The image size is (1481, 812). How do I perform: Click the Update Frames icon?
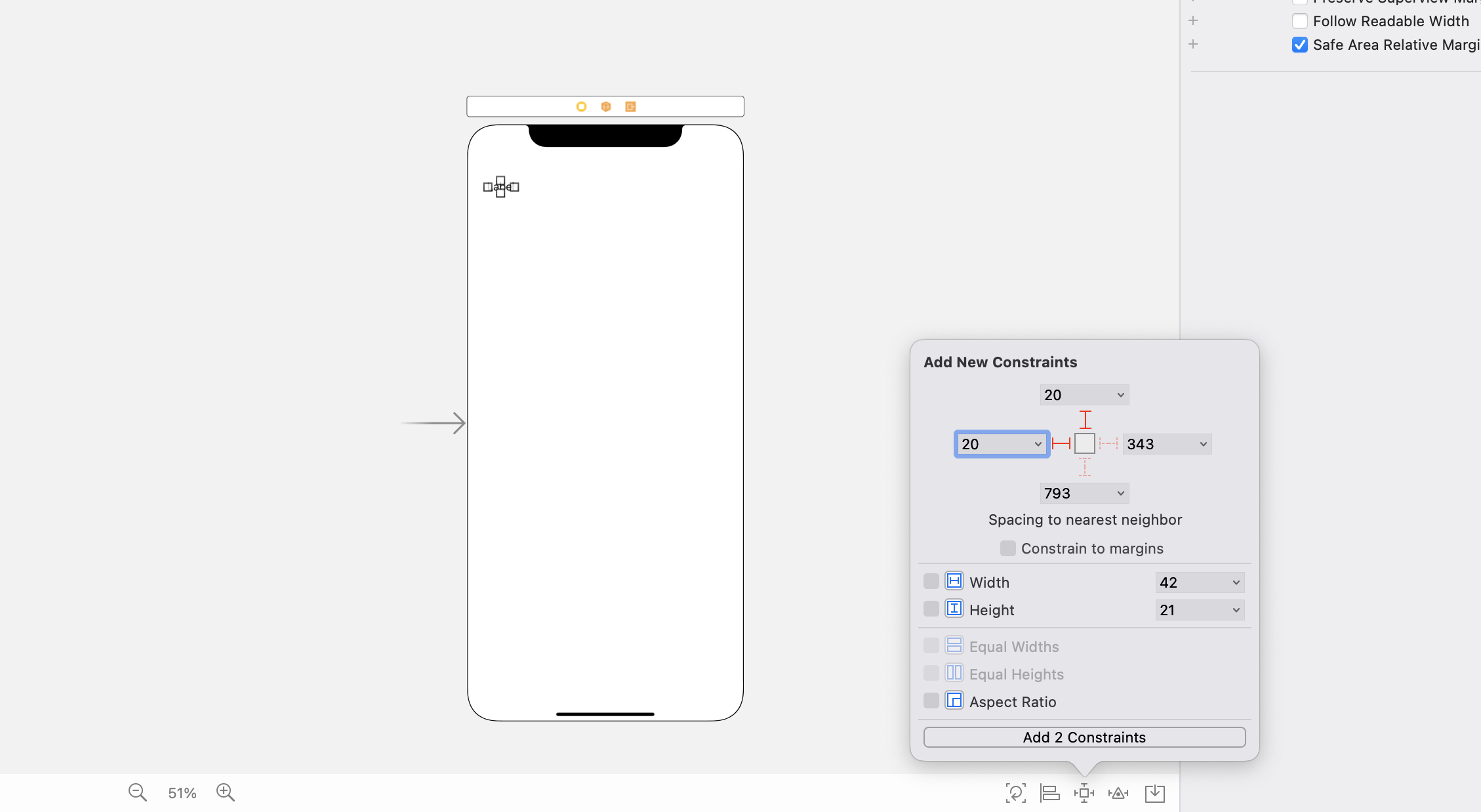click(1015, 793)
